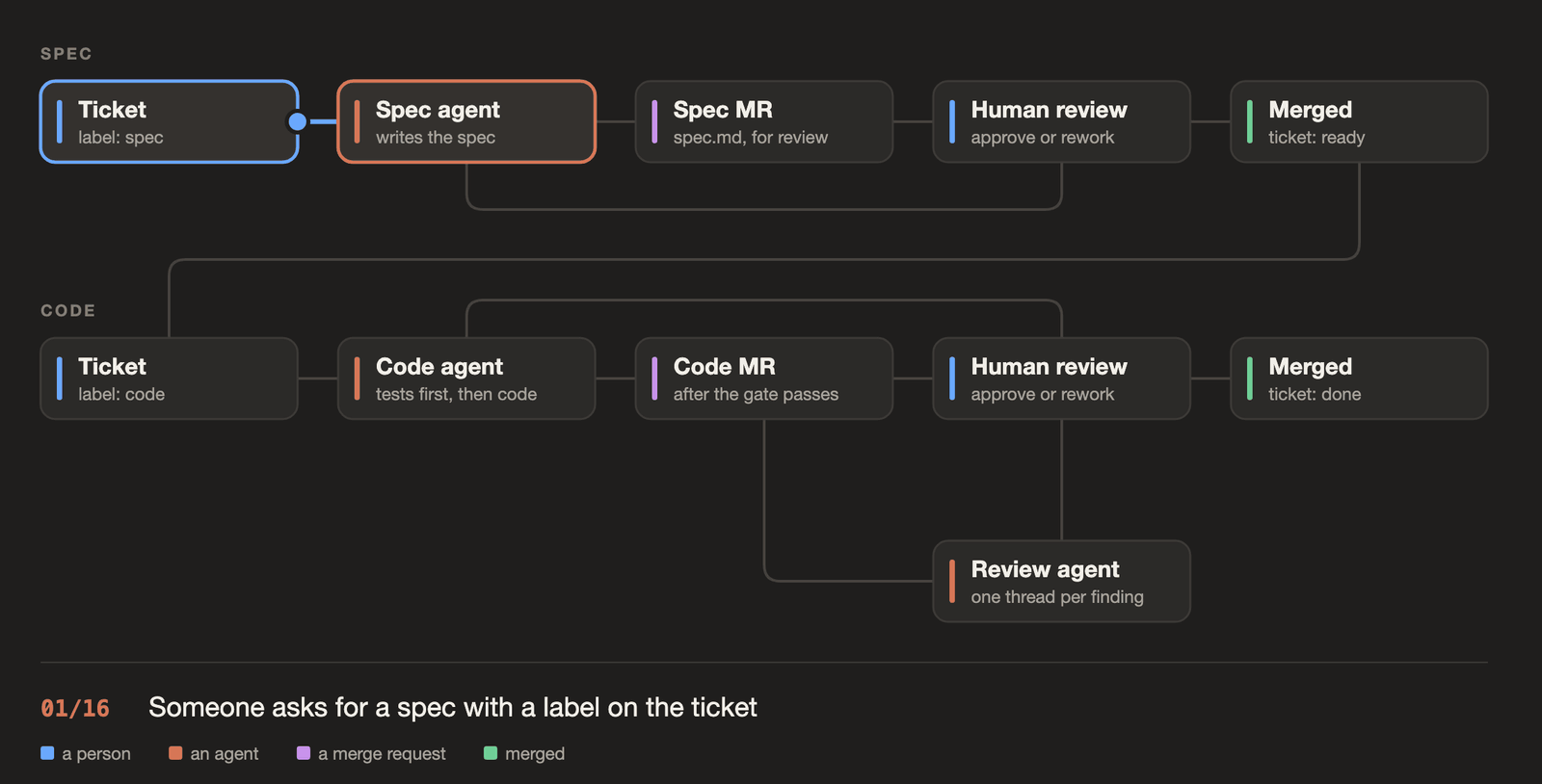Viewport: 1542px width, 784px height.
Task: Select the Review agent node
Action: click(1062, 582)
